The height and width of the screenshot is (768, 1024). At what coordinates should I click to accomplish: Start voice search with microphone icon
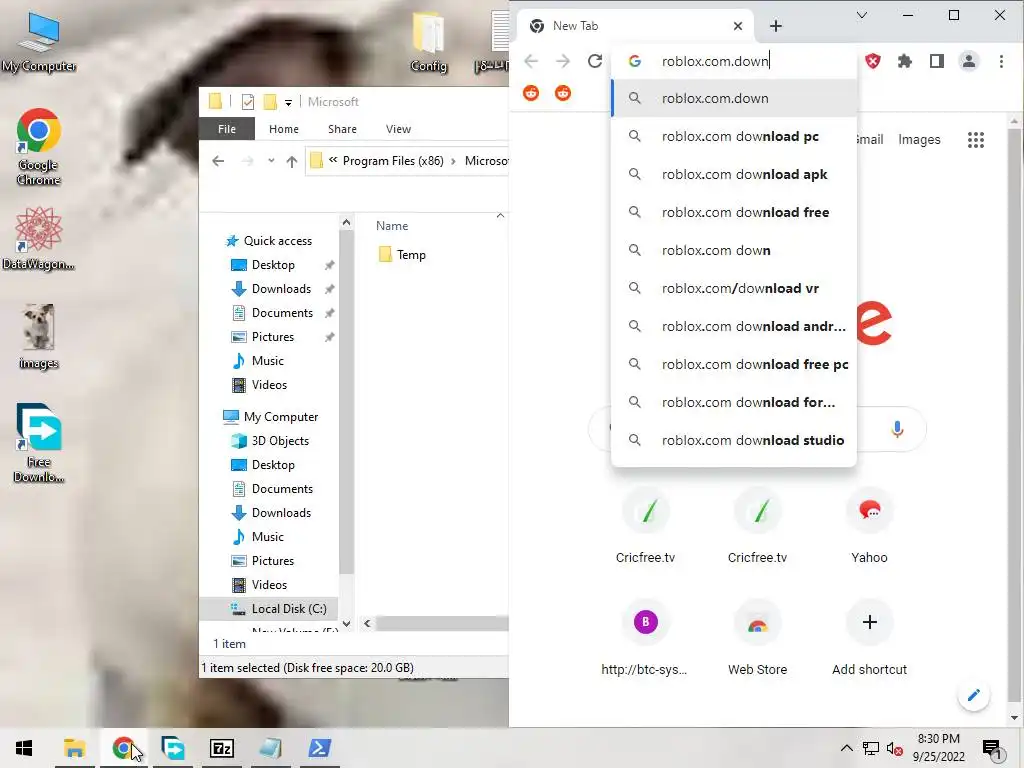pyautogui.click(x=897, y=428)
